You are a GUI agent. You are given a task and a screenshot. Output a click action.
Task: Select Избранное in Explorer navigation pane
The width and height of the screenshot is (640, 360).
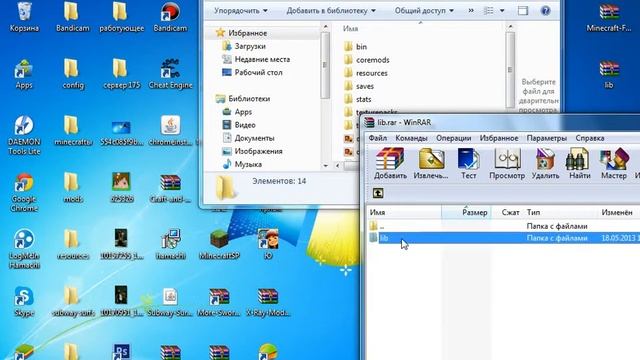click(x=247, y=33)
